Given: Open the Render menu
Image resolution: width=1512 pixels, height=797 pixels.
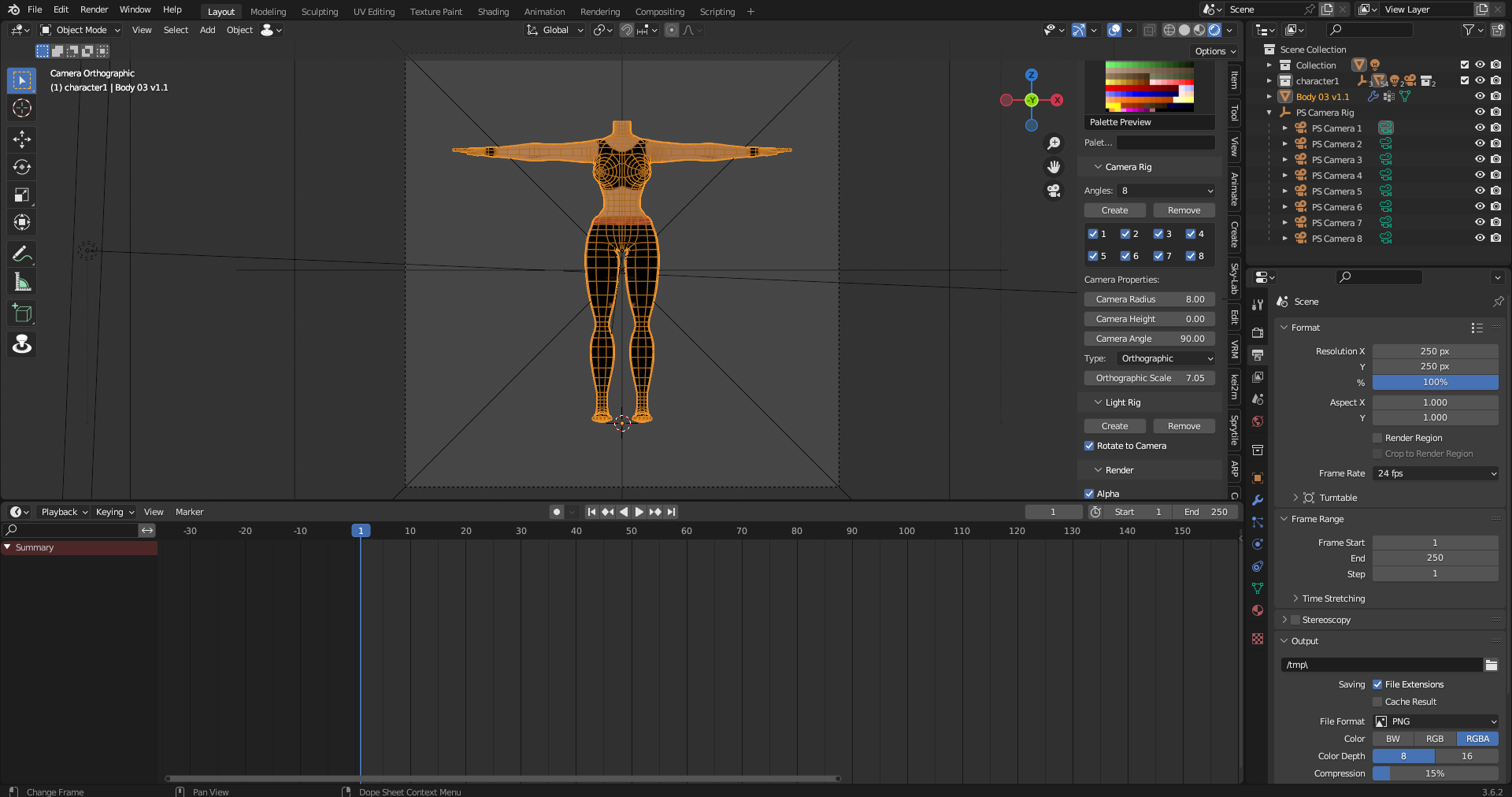Looking at the screenshot, I should point(94,9).
